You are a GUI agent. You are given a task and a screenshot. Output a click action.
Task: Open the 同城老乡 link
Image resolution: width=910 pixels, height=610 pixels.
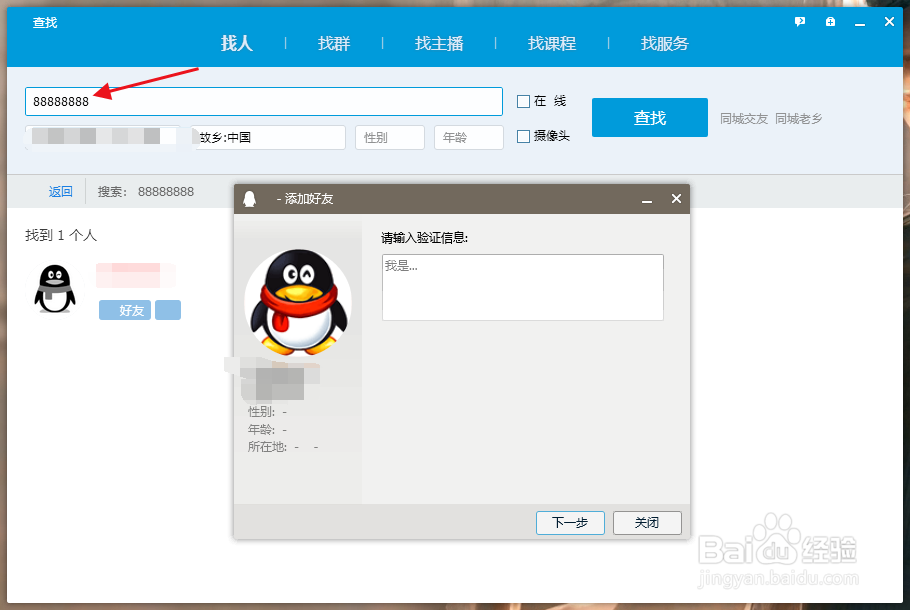799,119
